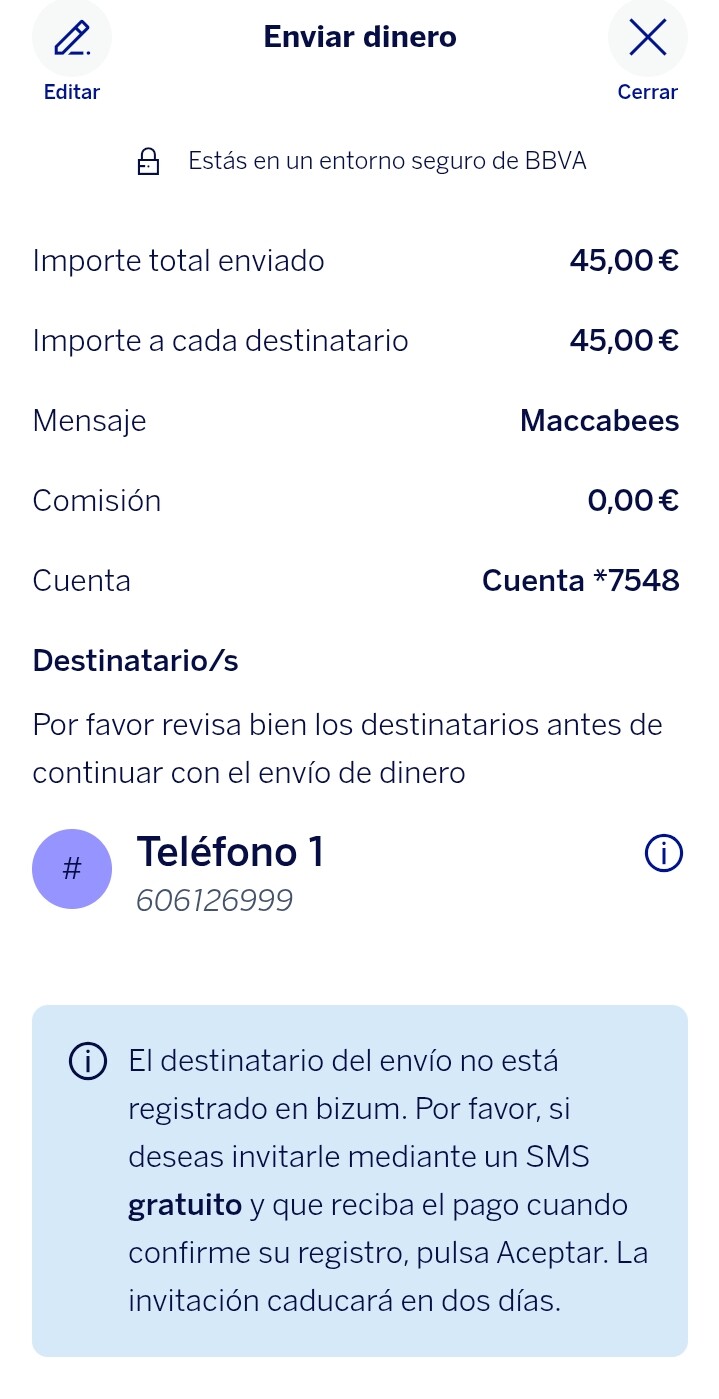The height and width of the screenshot is (1399, 719).
Task: Tap the Importe a cada destinatario amount
Action: point(625,341)
